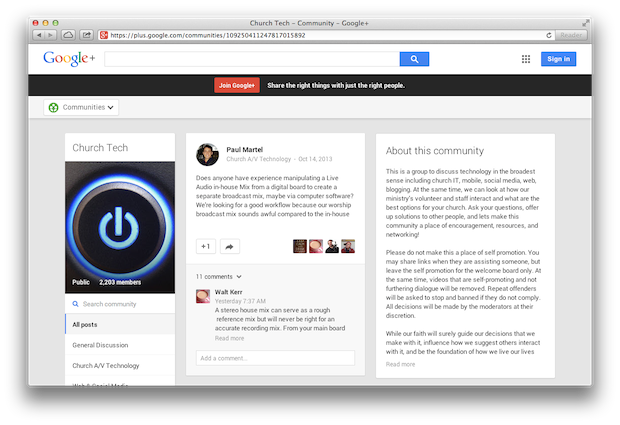This screenshot has height=425, width=620.
Task: Click the red Join Google+ button
Action: pyautogui.click(x=237, y=85)
